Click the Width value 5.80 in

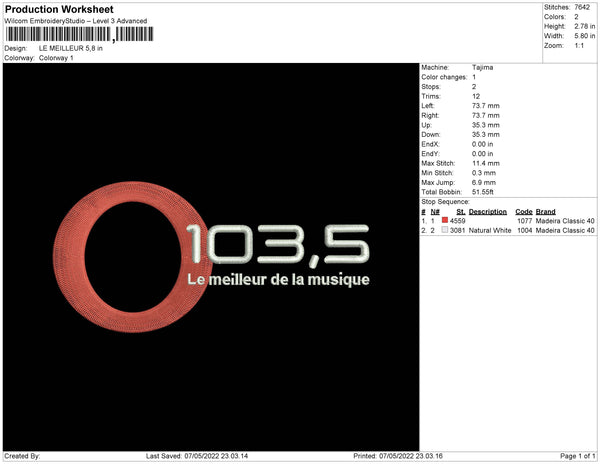585,36
